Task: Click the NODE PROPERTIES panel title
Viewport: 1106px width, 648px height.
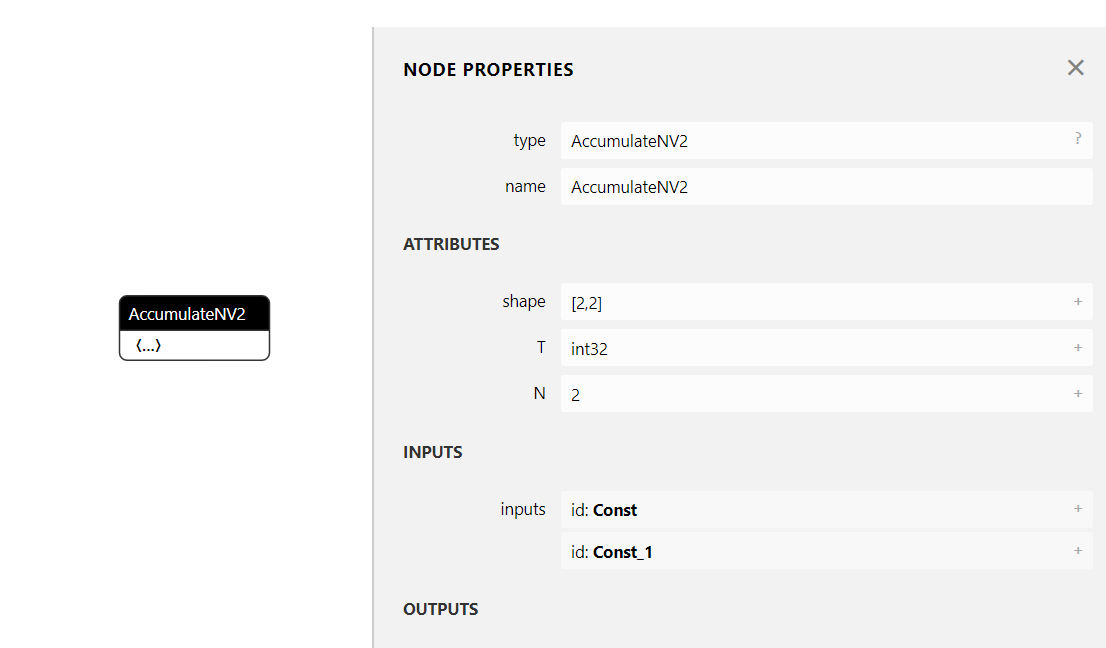Action: coord(488,70)
